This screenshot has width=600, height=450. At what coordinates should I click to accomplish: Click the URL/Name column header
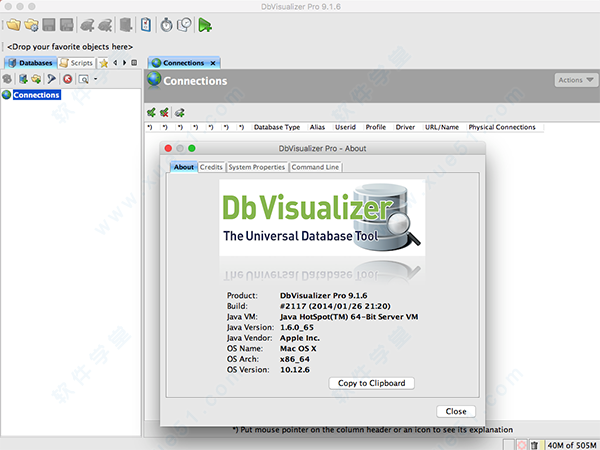coord(442,127)
